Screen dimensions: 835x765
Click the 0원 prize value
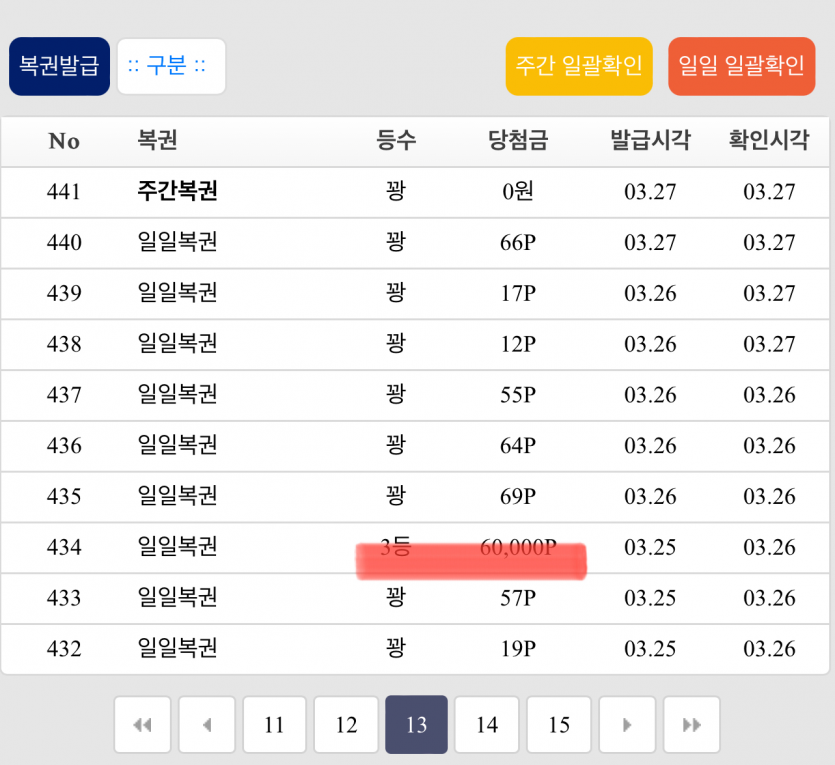518,191
